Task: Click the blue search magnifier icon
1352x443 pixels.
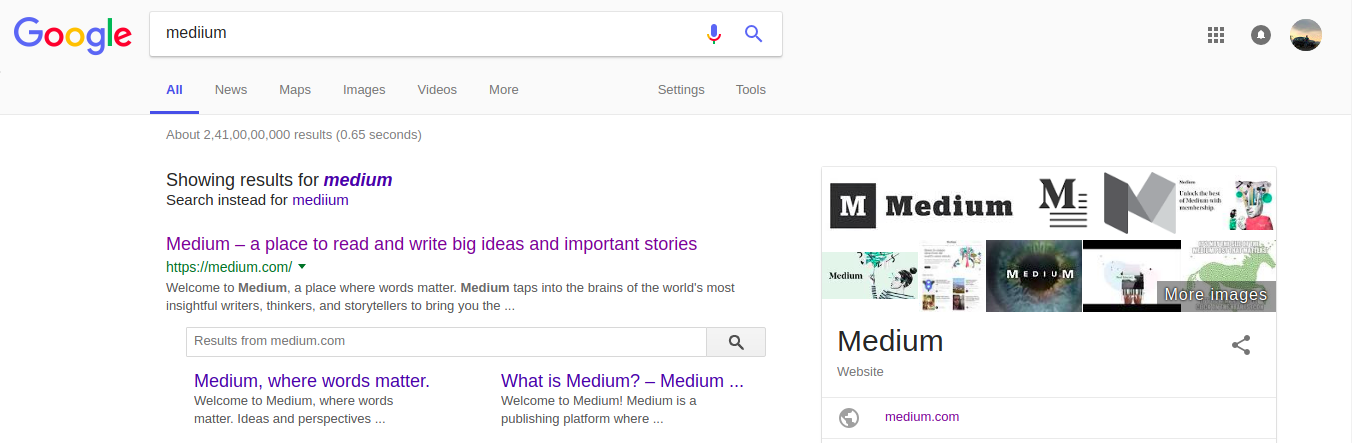Action: (754, 34)
